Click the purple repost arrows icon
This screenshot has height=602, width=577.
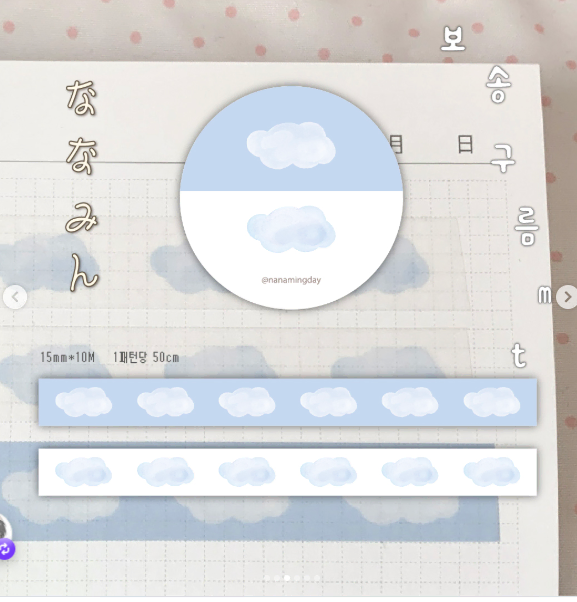tap(7, 549)
